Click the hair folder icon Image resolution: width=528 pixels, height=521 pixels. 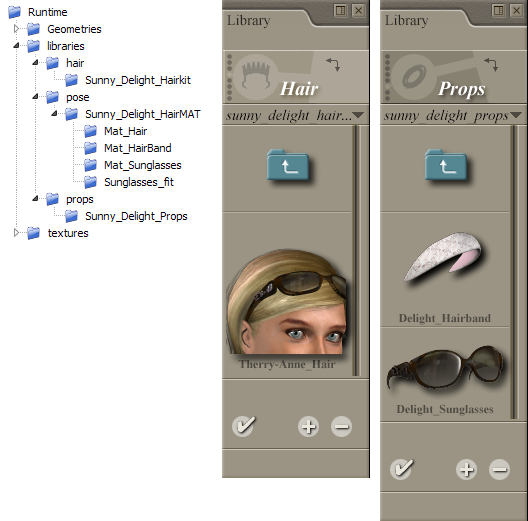coord(52,63)
